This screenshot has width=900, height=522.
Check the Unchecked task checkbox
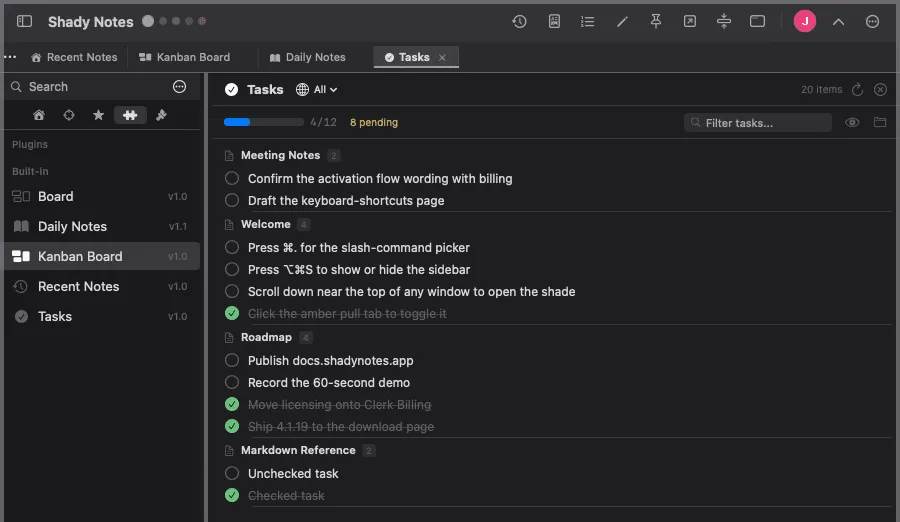pos(232,473)
